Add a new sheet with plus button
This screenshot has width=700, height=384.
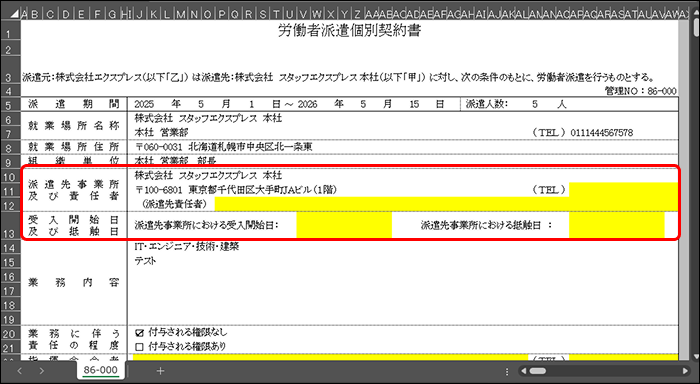point(160,371)
